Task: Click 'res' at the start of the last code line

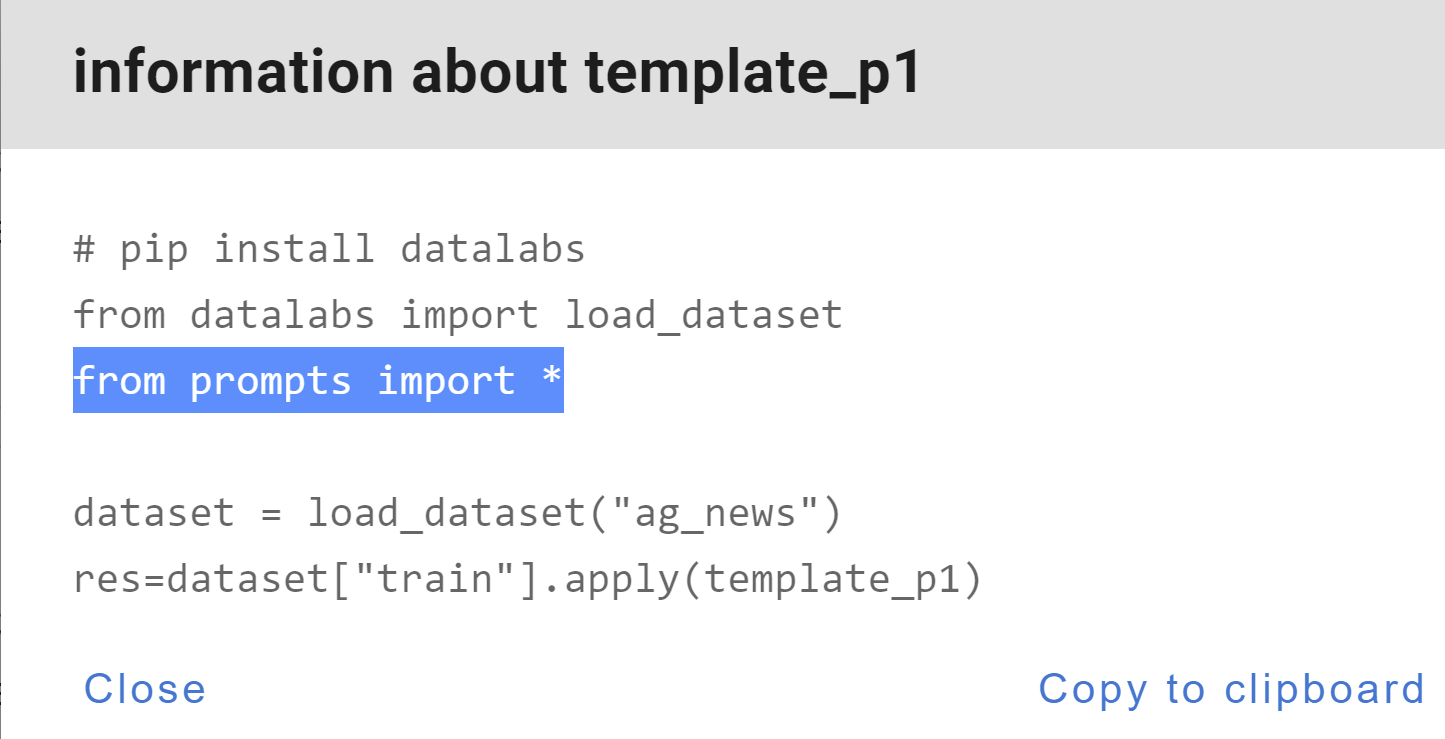Action: (105, 578)
